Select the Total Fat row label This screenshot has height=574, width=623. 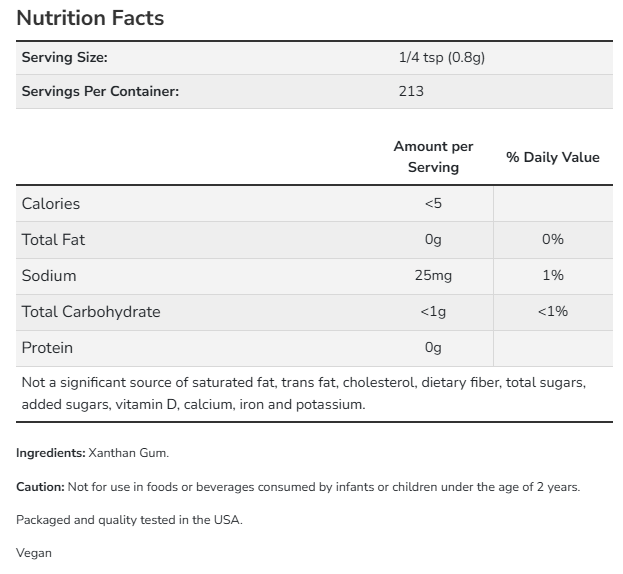click(53, 239)
